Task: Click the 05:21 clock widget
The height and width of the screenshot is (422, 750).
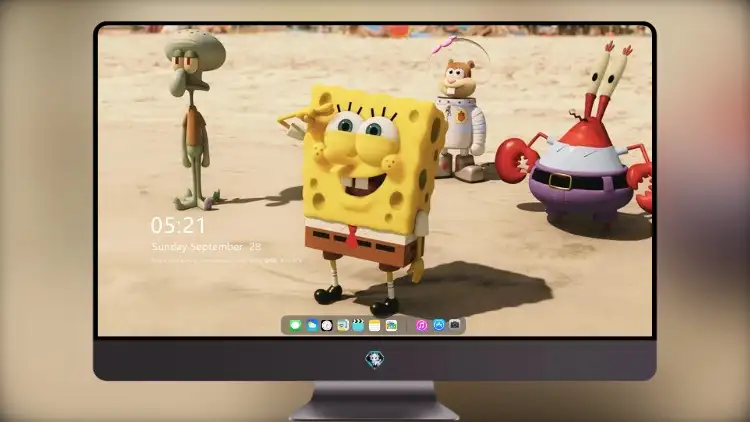Action: pos(178,225)
